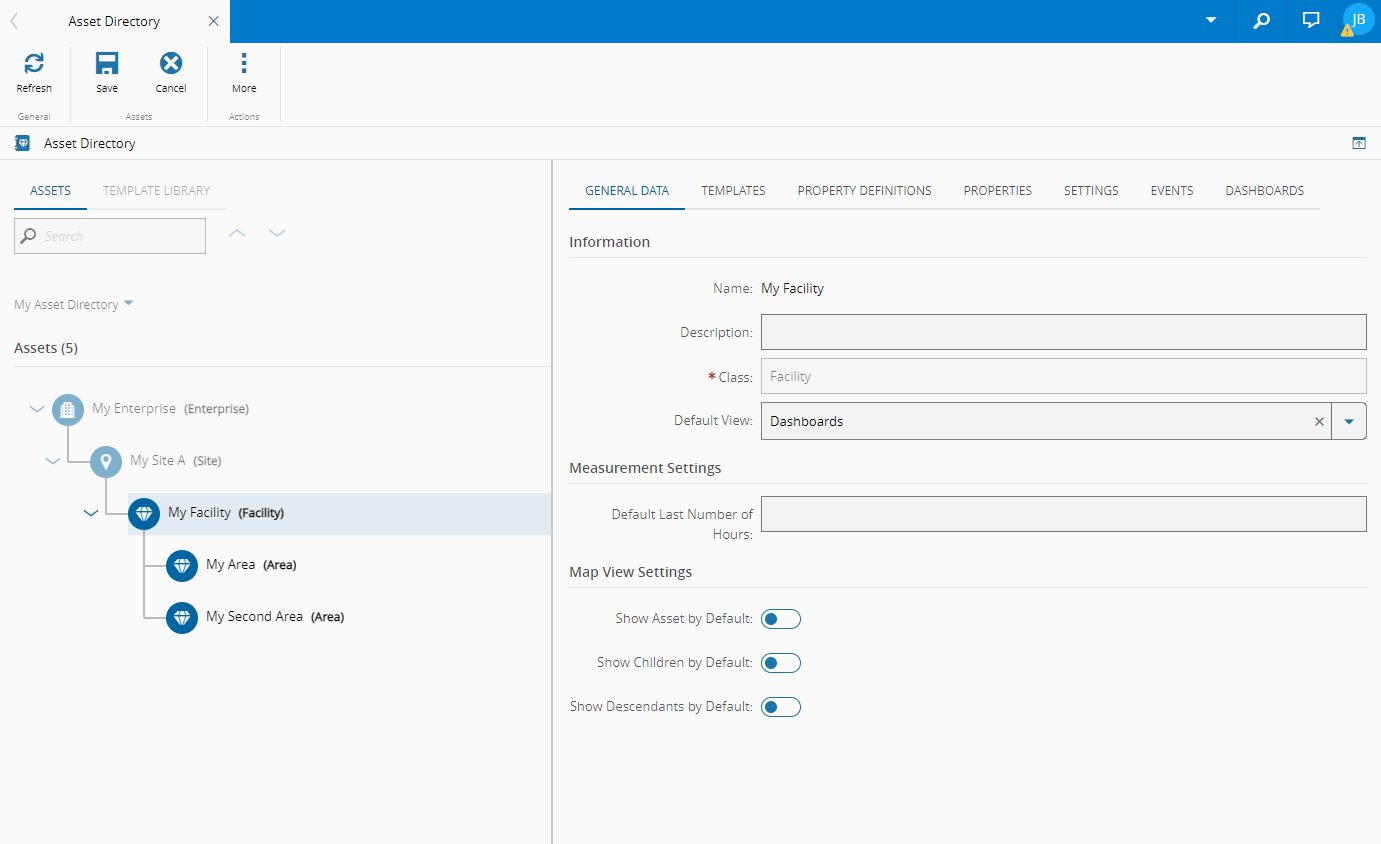
Task: Click the Save disk icon
Action: [x=107, y=64]
